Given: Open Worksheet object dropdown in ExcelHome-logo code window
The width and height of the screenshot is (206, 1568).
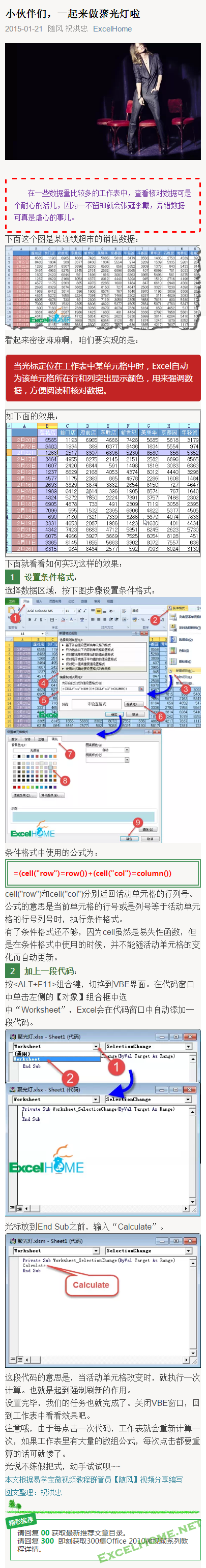Looking at the screenshot, I should 96,1100.
